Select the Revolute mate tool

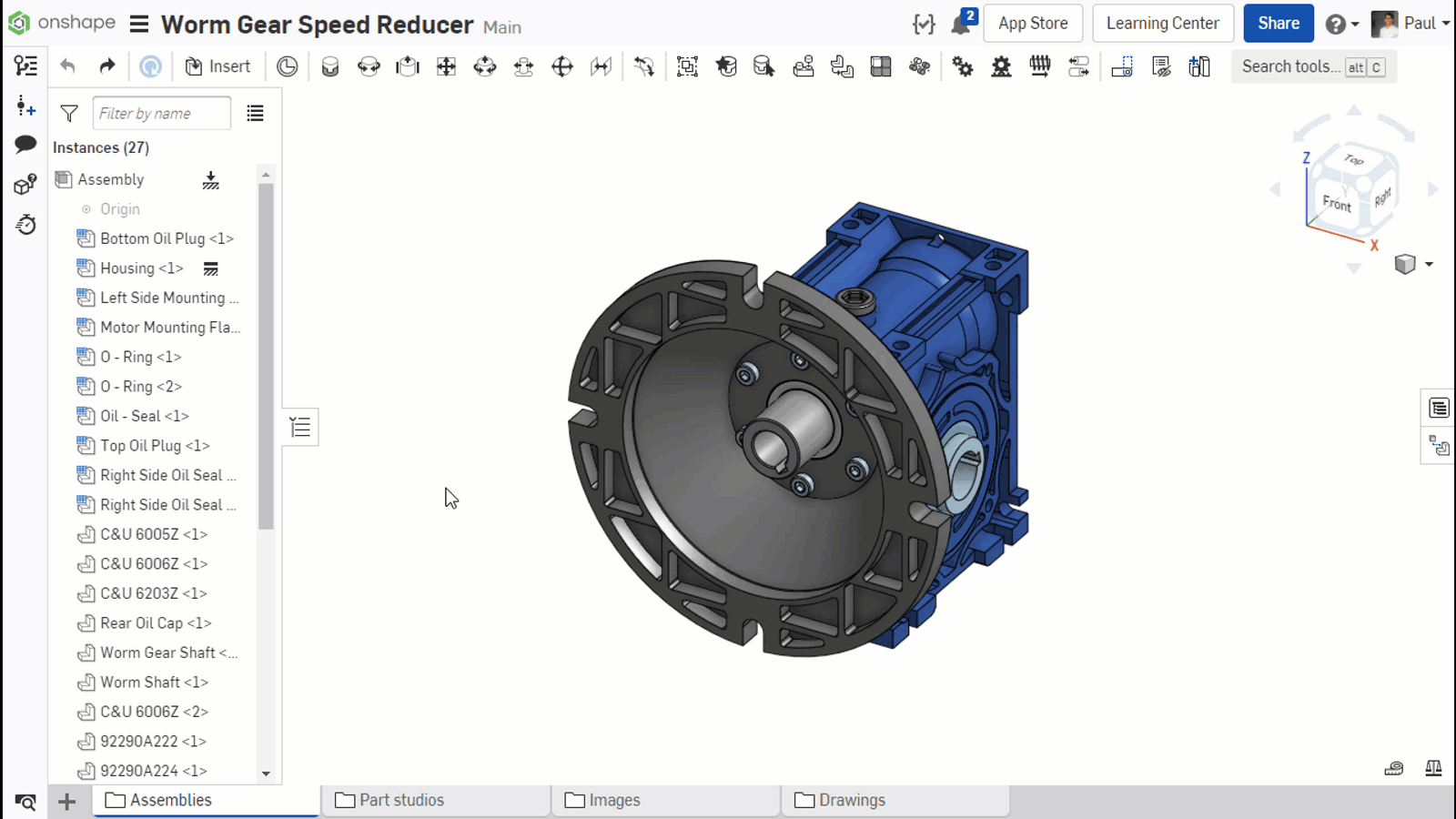coord(369,66)
